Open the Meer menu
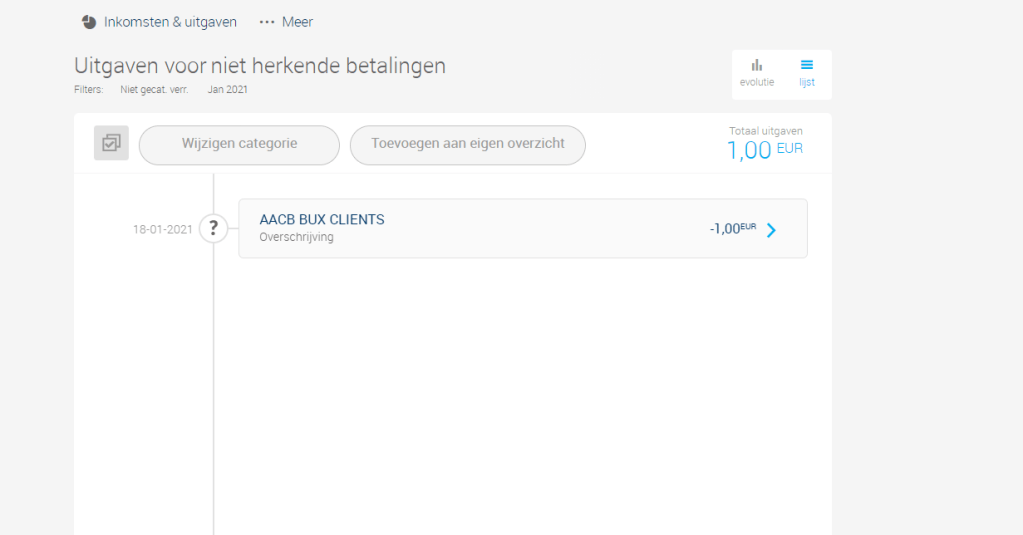 297,22
